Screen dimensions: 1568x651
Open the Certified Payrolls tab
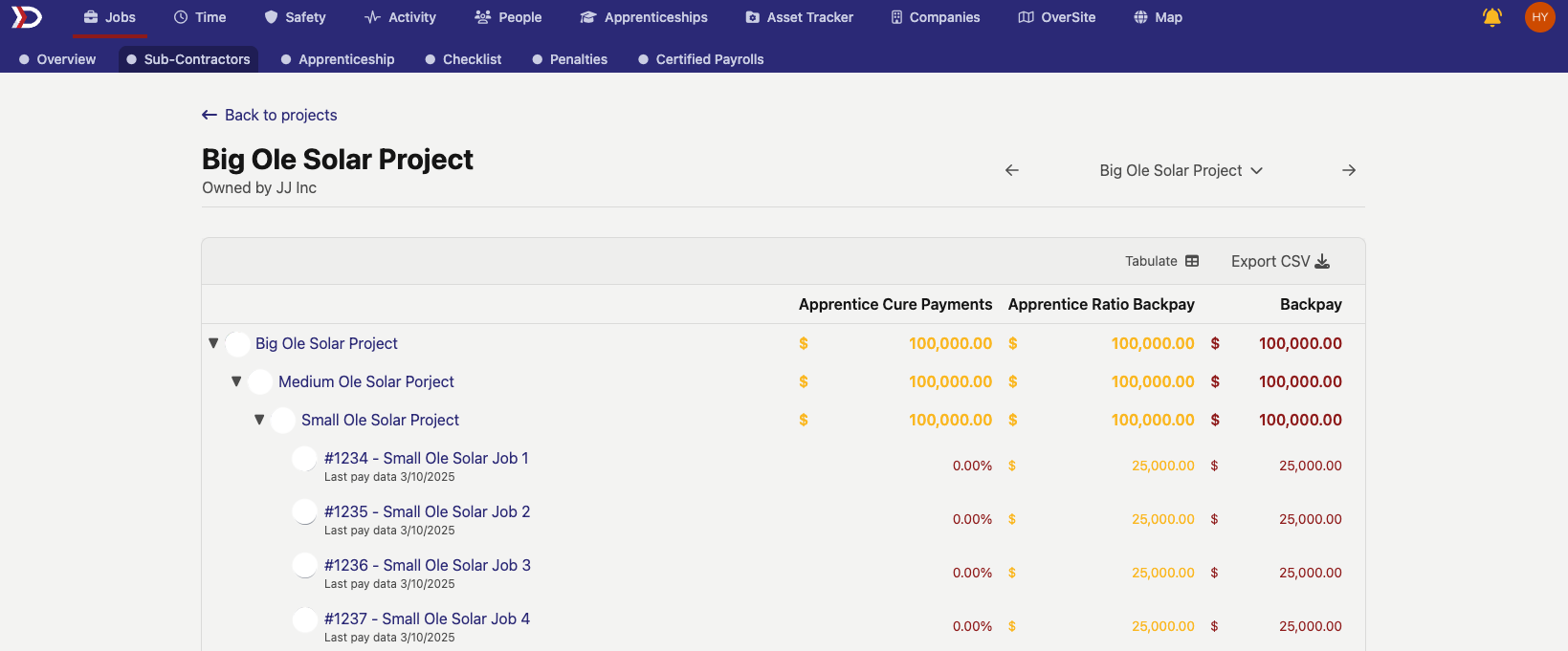click(700, 59)
